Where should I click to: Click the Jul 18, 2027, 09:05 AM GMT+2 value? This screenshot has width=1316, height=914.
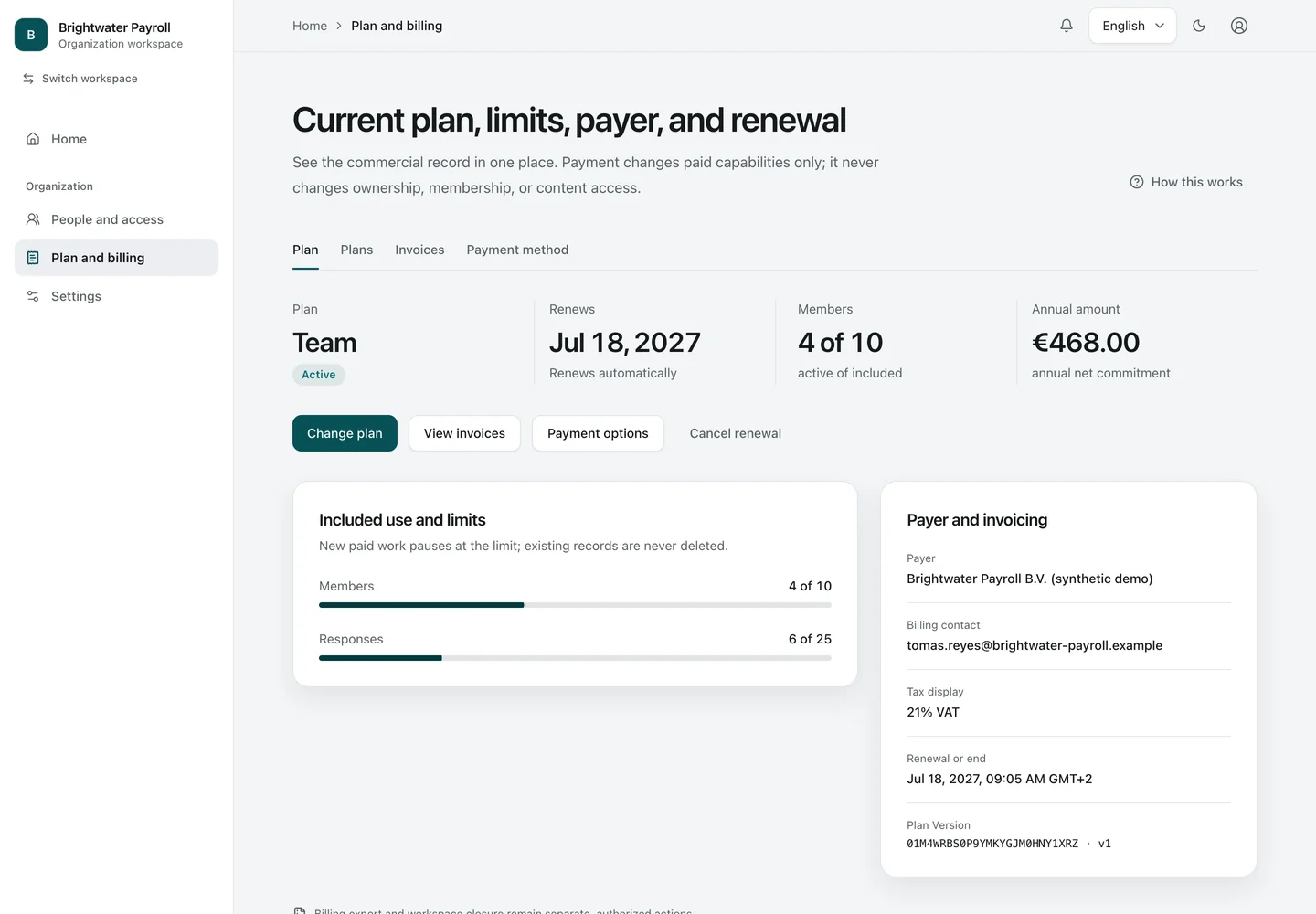tap(1000, 779)
